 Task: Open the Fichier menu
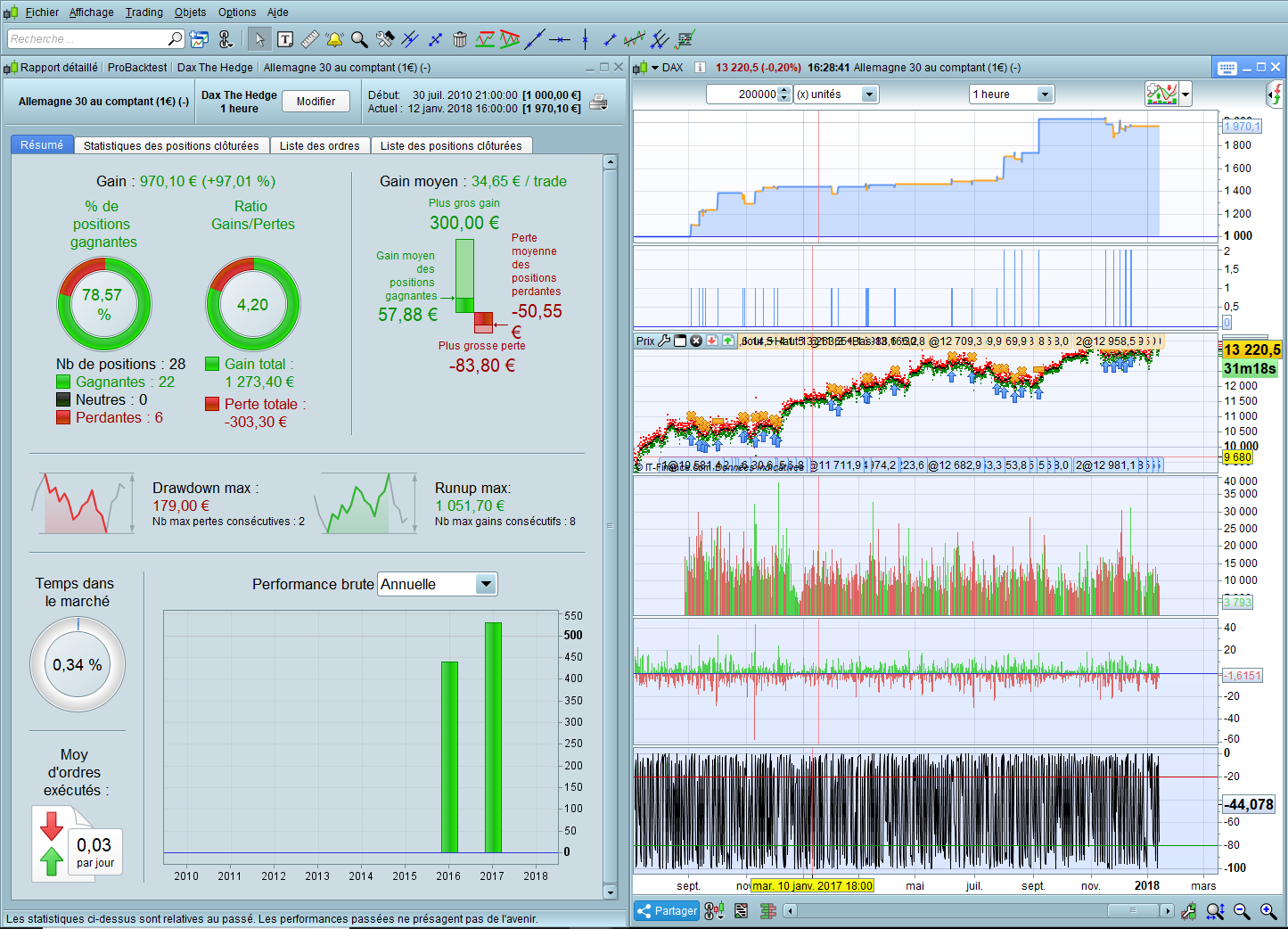42,12
